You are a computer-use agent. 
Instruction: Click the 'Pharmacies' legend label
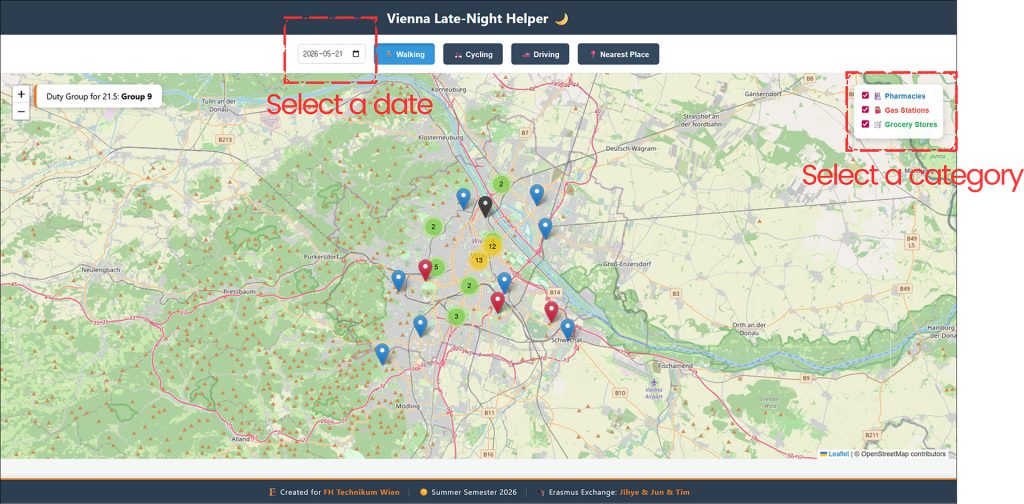(x=904, y=96)
